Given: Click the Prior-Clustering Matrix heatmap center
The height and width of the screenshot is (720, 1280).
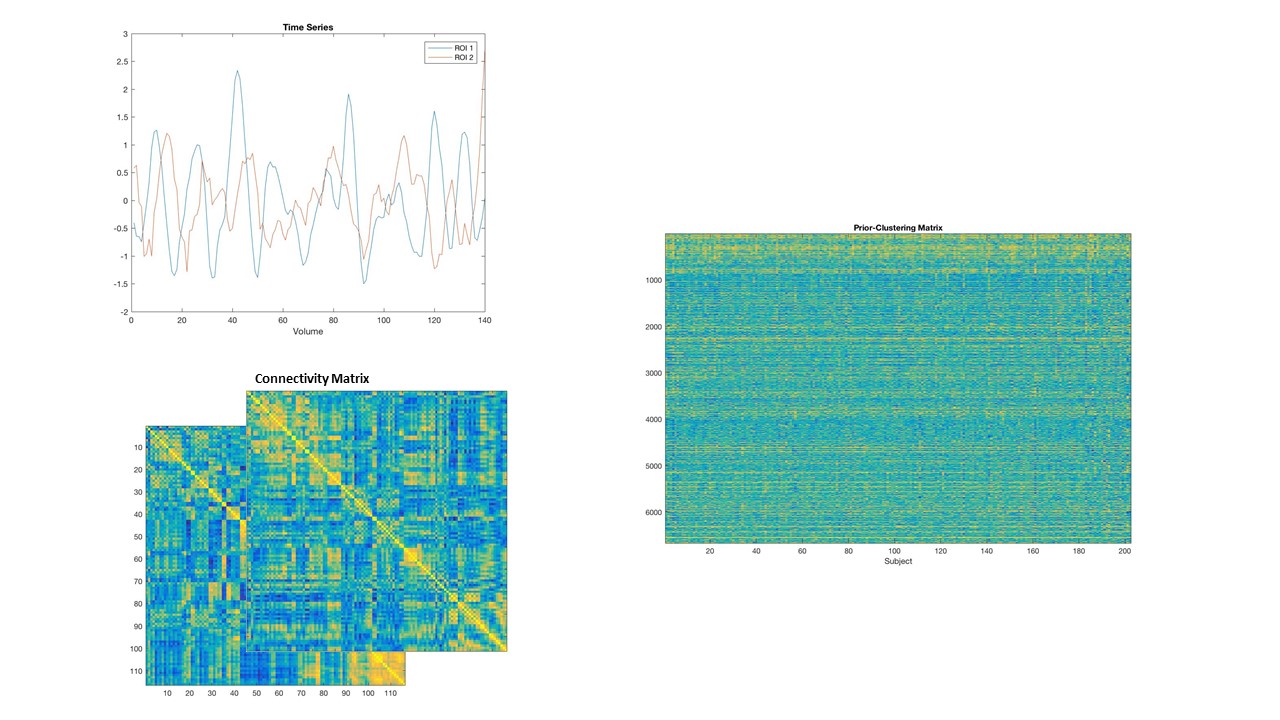Looking at the screenshot, I should 897,388.
